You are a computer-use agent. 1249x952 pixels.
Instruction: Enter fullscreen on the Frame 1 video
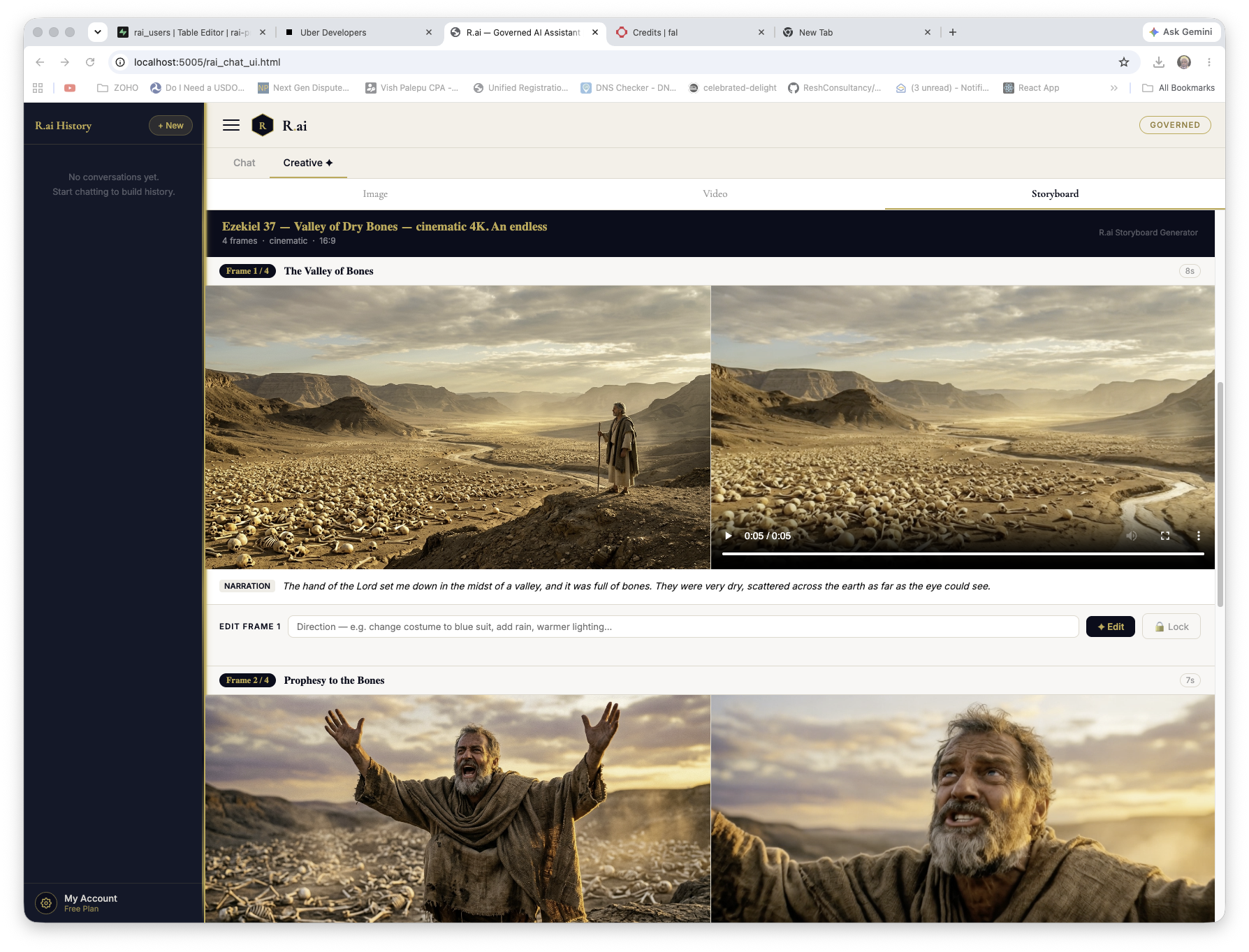(1165, 536)
